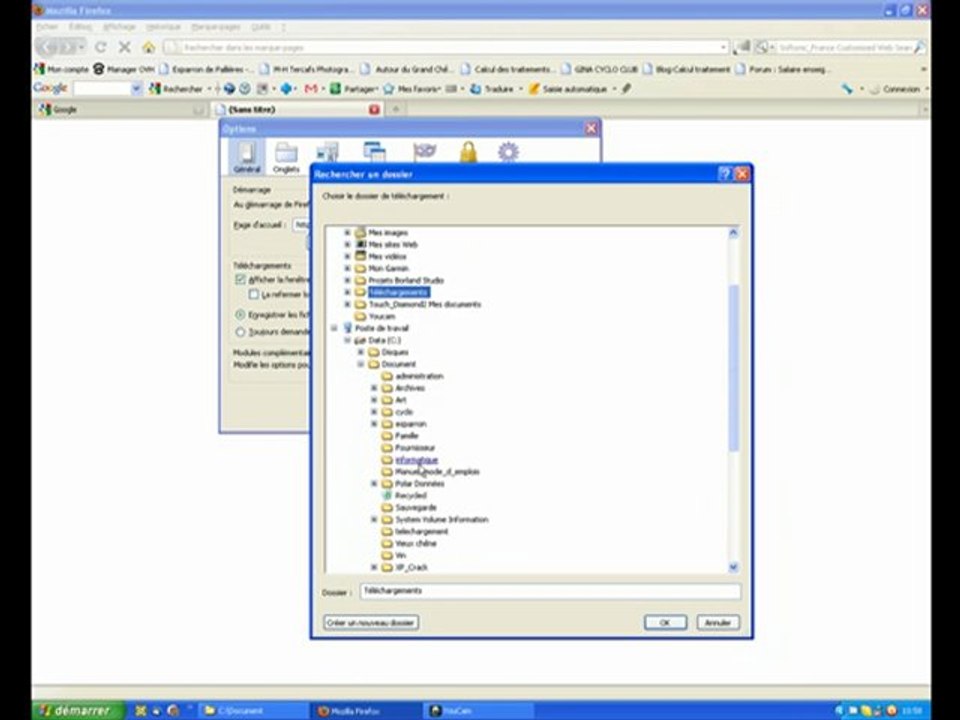
Task: Open the address bar dropdown arrow
Action: (723, 47)
